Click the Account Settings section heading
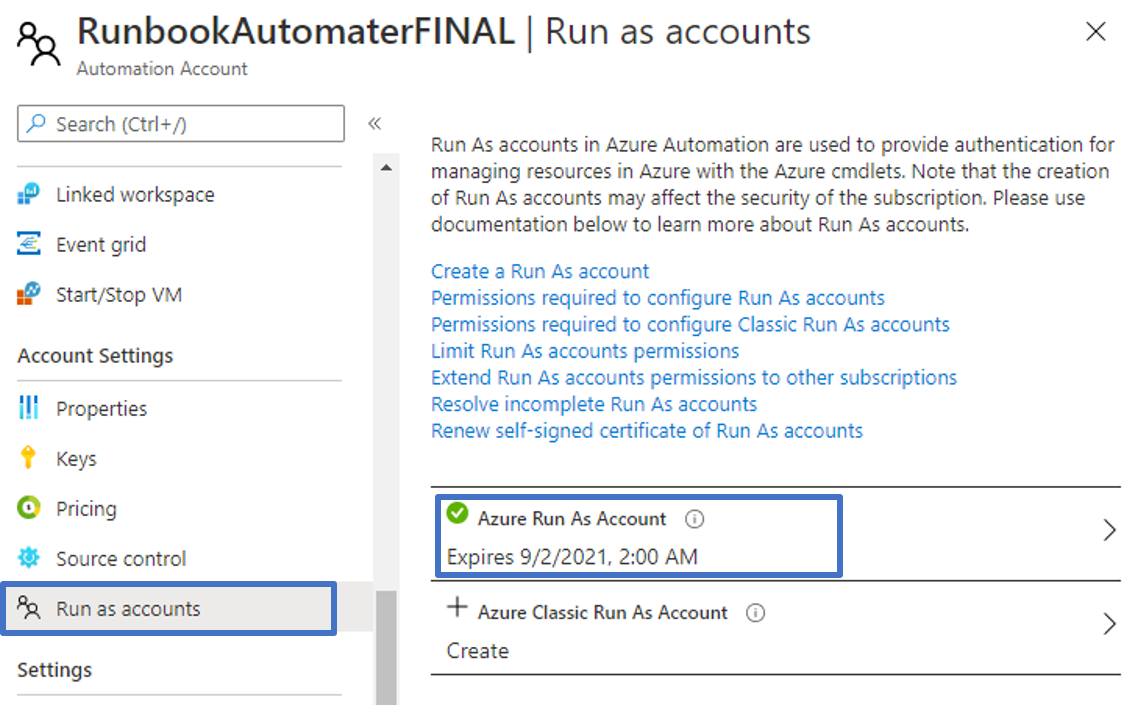This screenshot has height=705, width=1135. pos(96,355)
